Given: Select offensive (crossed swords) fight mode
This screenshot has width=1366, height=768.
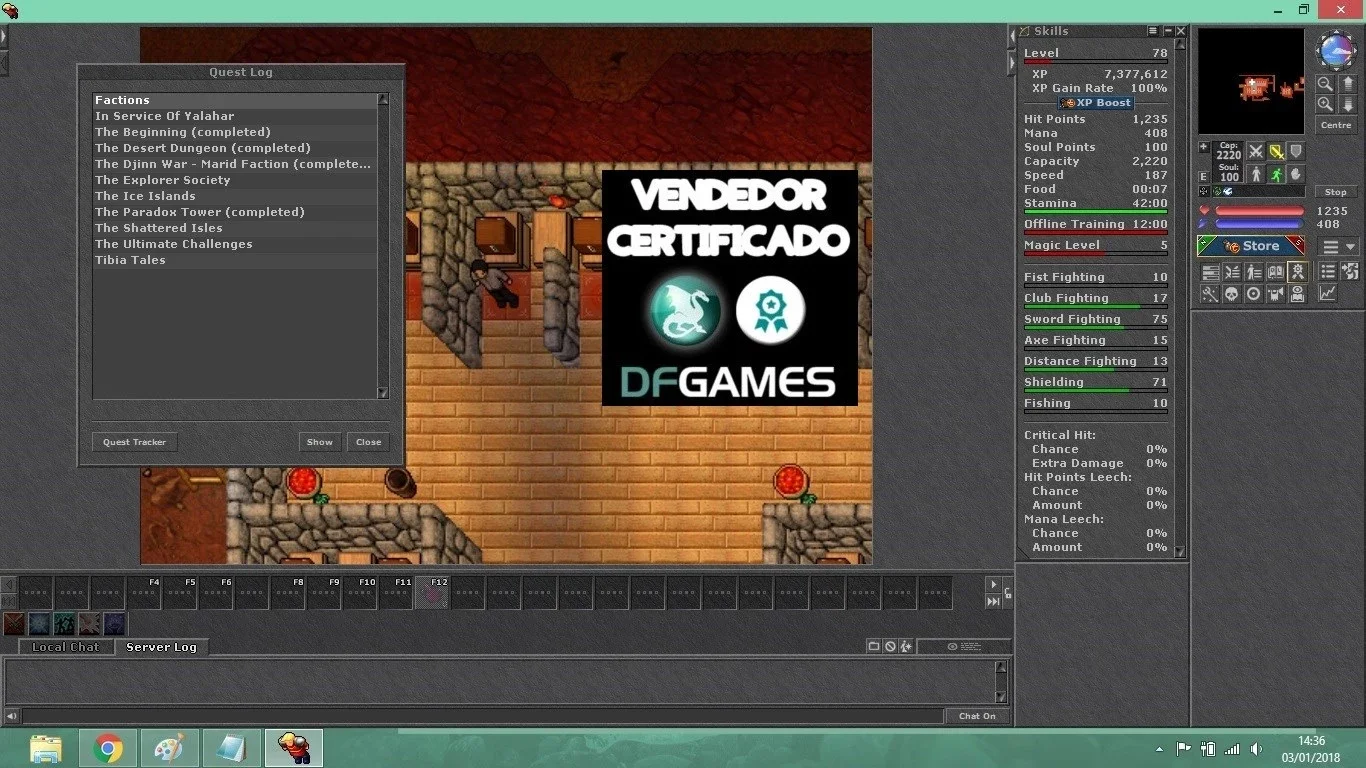Looking at the screenshot, I should (1256, 151).
